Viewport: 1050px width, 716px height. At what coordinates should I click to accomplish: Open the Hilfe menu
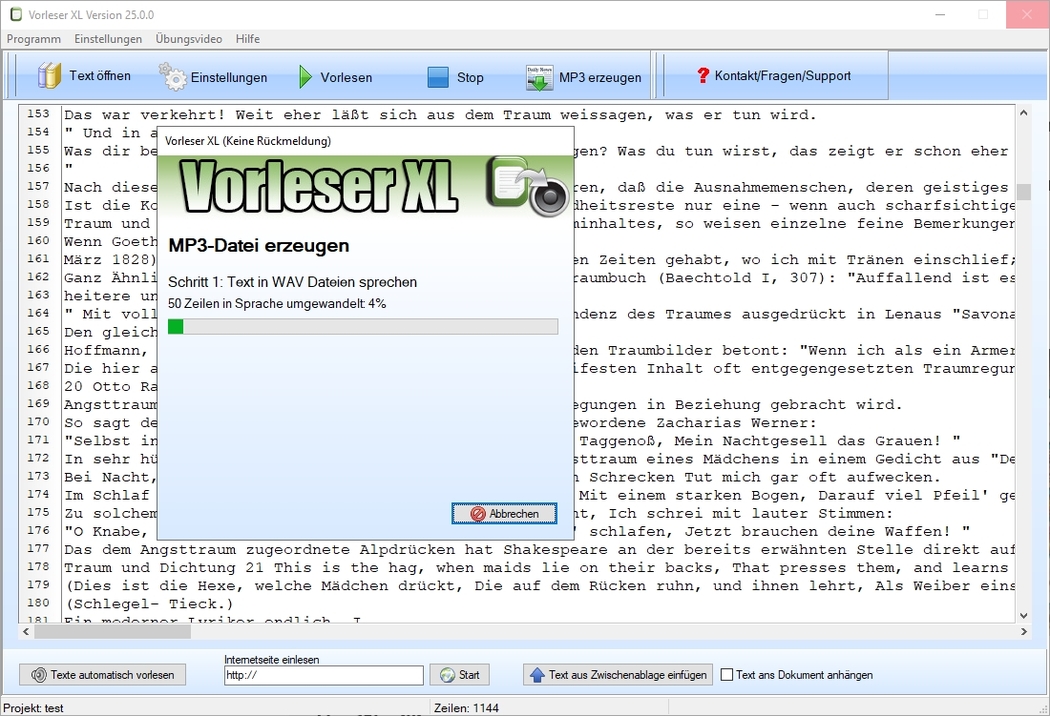(247, 39)
